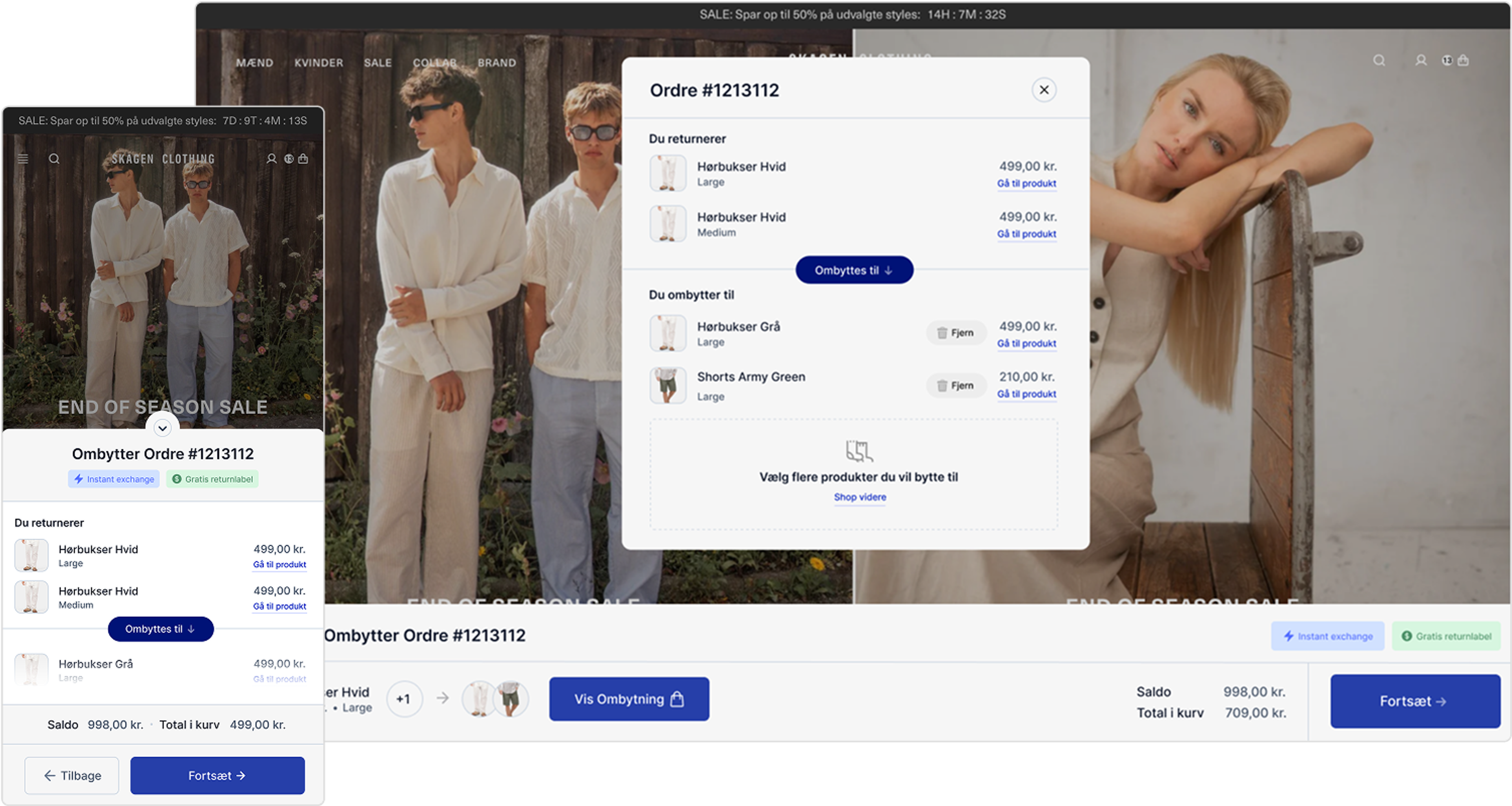Remove Hørbukser Grå with Fjern button
The height and width of the screenshot is (806, 1512).
956,333
